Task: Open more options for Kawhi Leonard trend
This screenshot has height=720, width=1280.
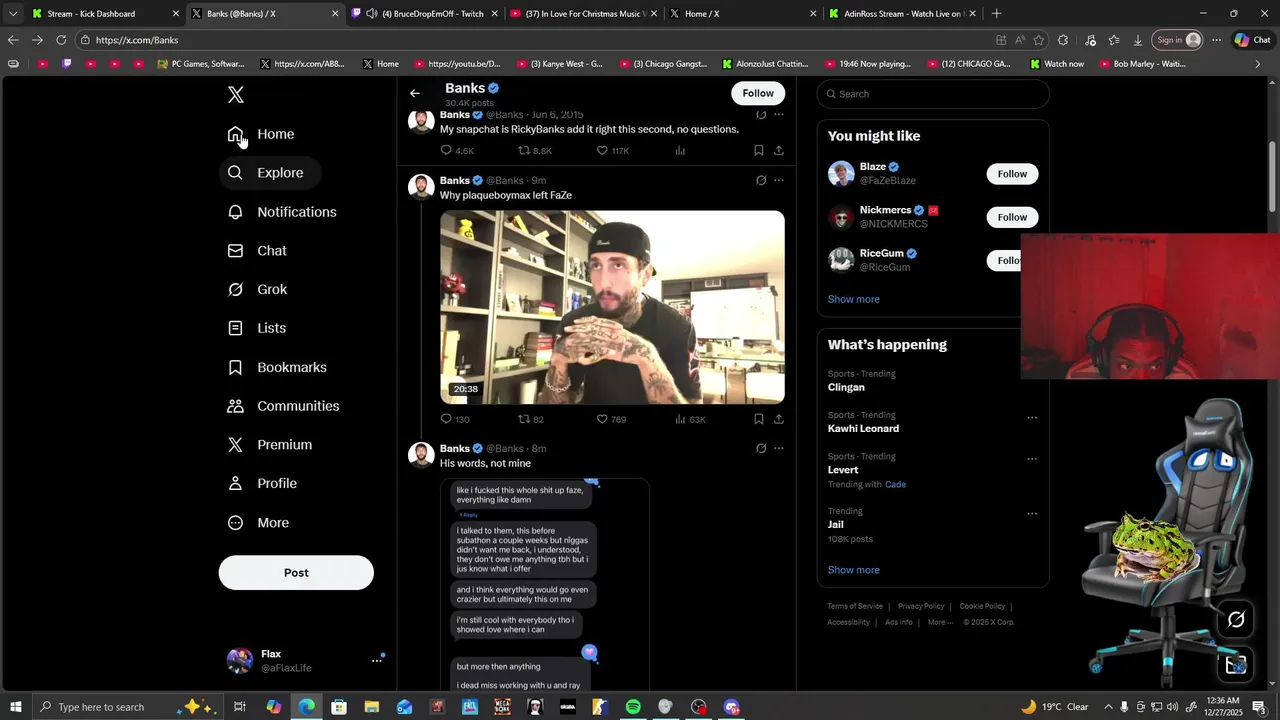Action: point(1032,418)
